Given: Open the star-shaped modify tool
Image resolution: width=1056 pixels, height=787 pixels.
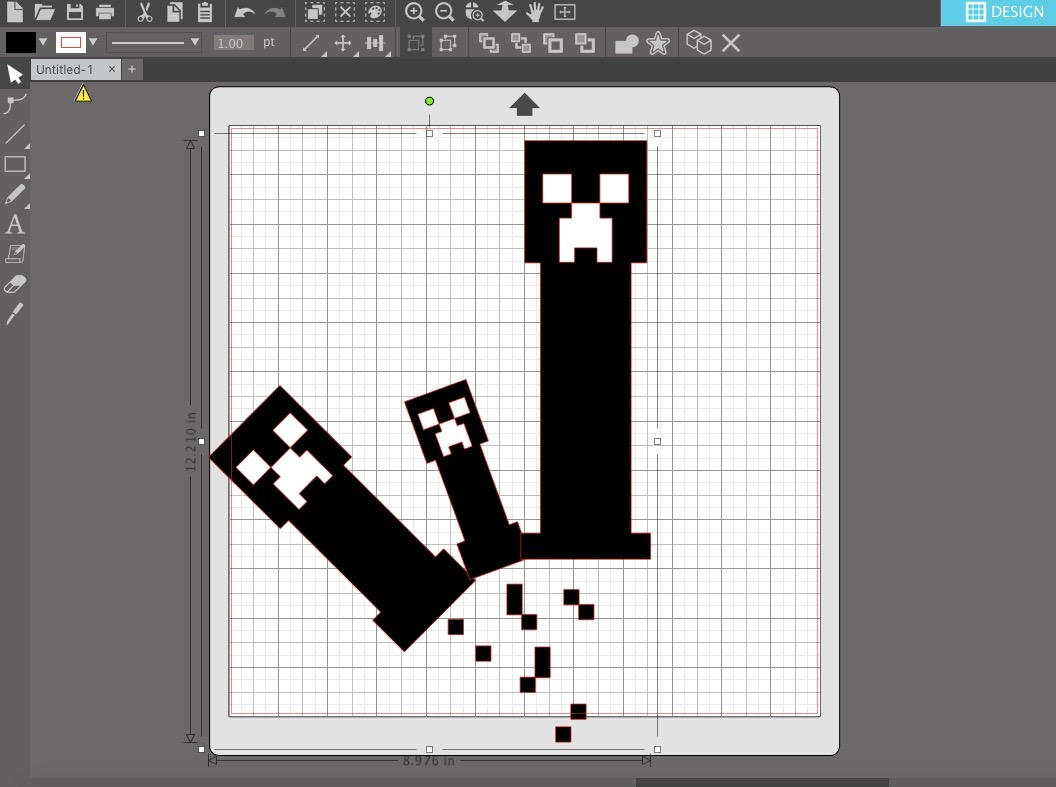Looking at the screenshot, I should click(658, 43).
